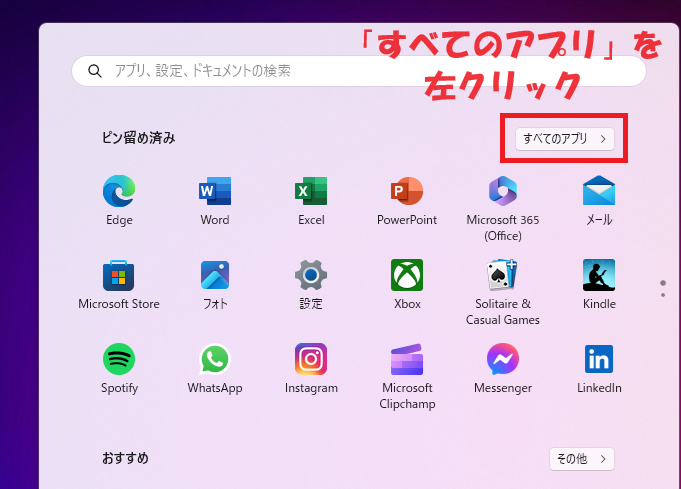Open the メール mail app icon

tap(599, 190)
